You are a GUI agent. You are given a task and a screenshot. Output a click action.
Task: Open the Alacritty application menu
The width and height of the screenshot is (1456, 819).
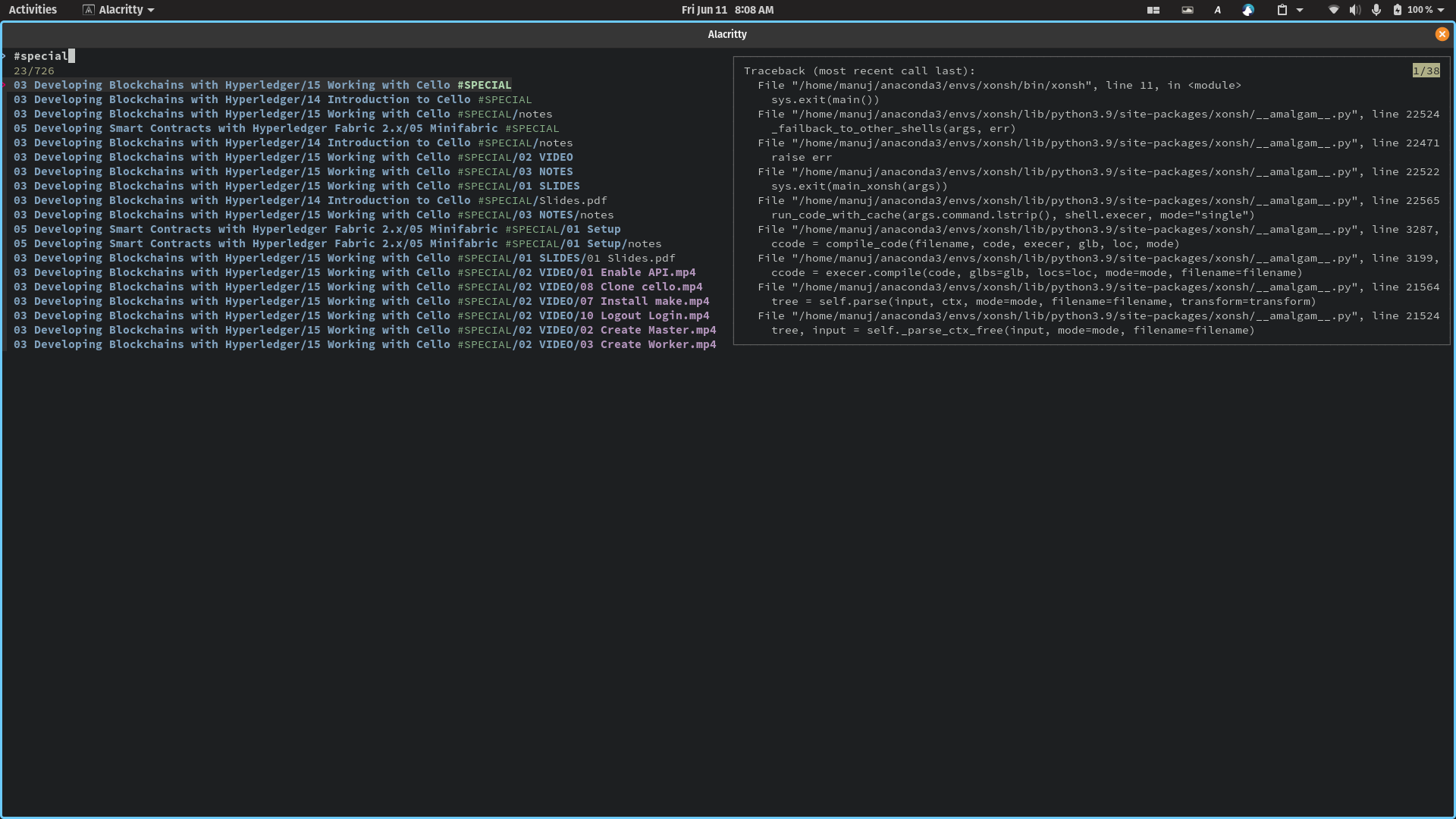[x=118, y=10]
